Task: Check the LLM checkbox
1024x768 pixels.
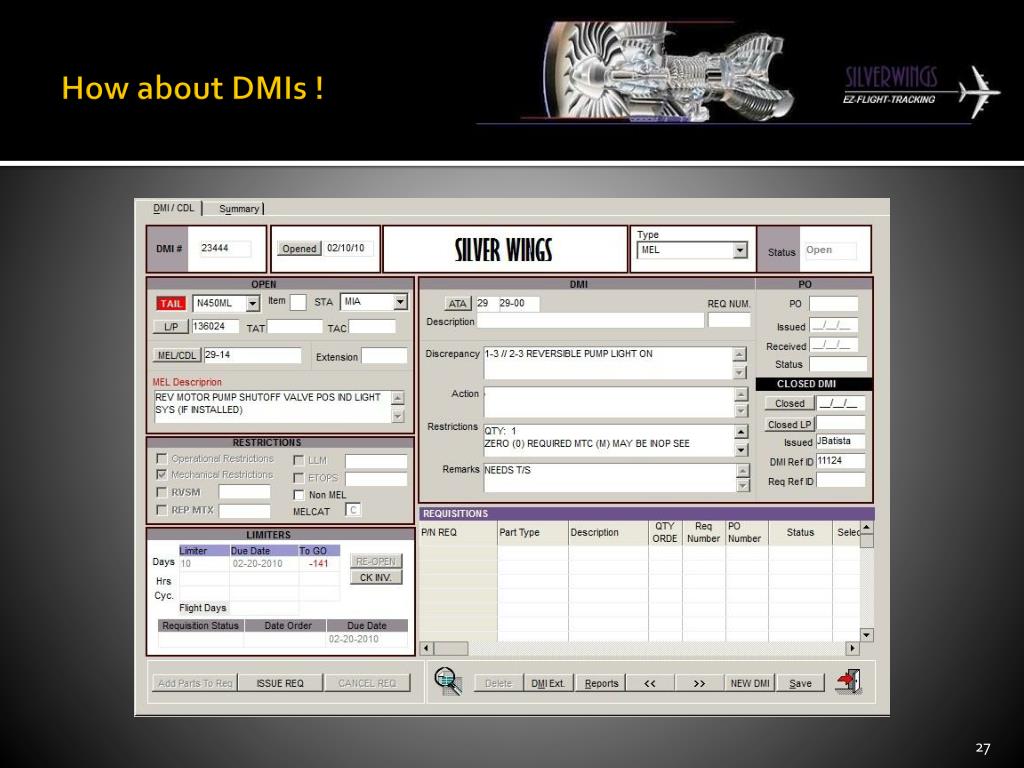Action: pyautogui.click(x=298, y=460)
